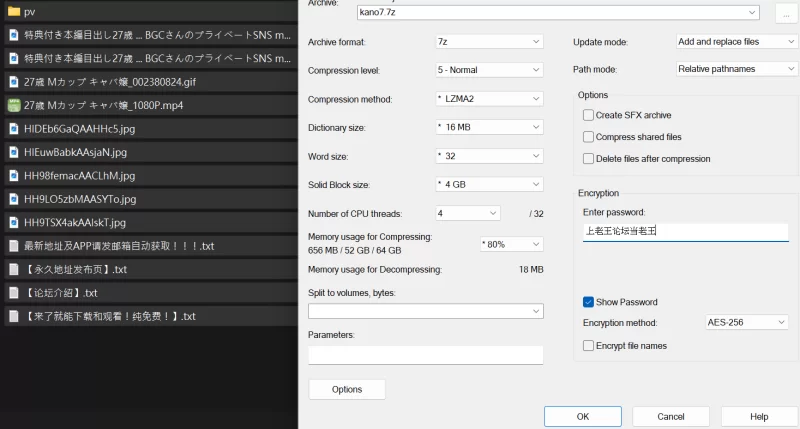Select the 【永久地址发布页】.txt document icon

point(14,269)
